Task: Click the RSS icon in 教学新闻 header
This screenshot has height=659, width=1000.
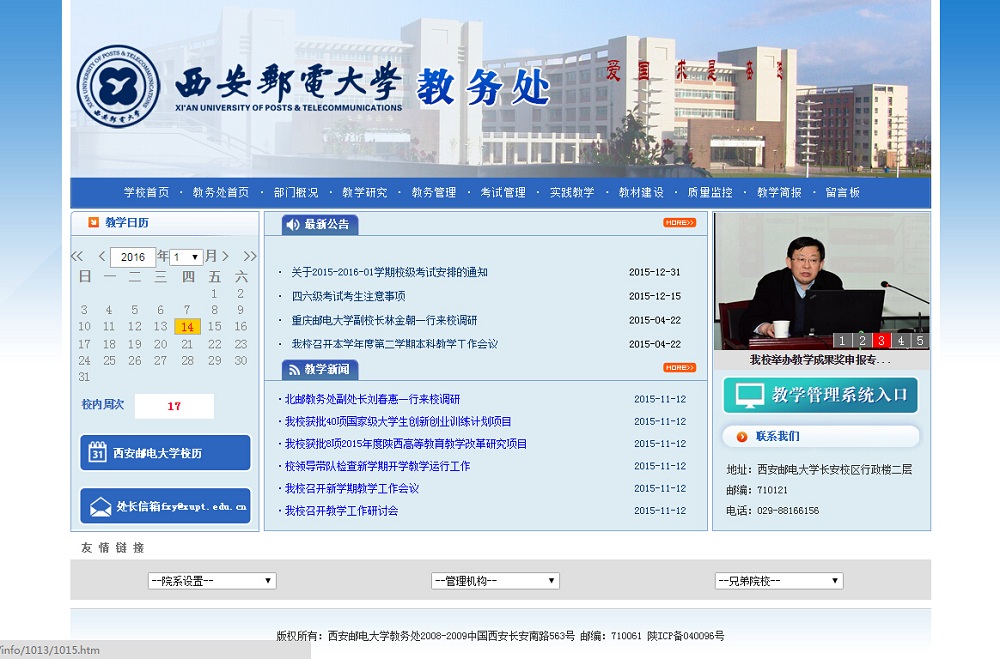Action: click(294, 369)
